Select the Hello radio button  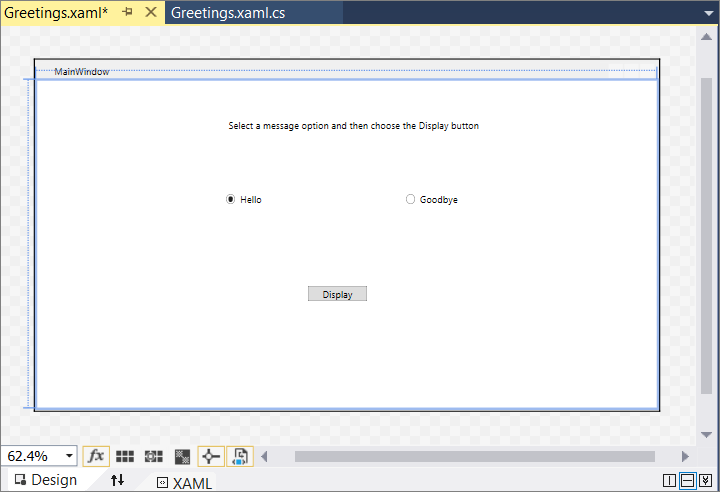[x=231, y=199]
